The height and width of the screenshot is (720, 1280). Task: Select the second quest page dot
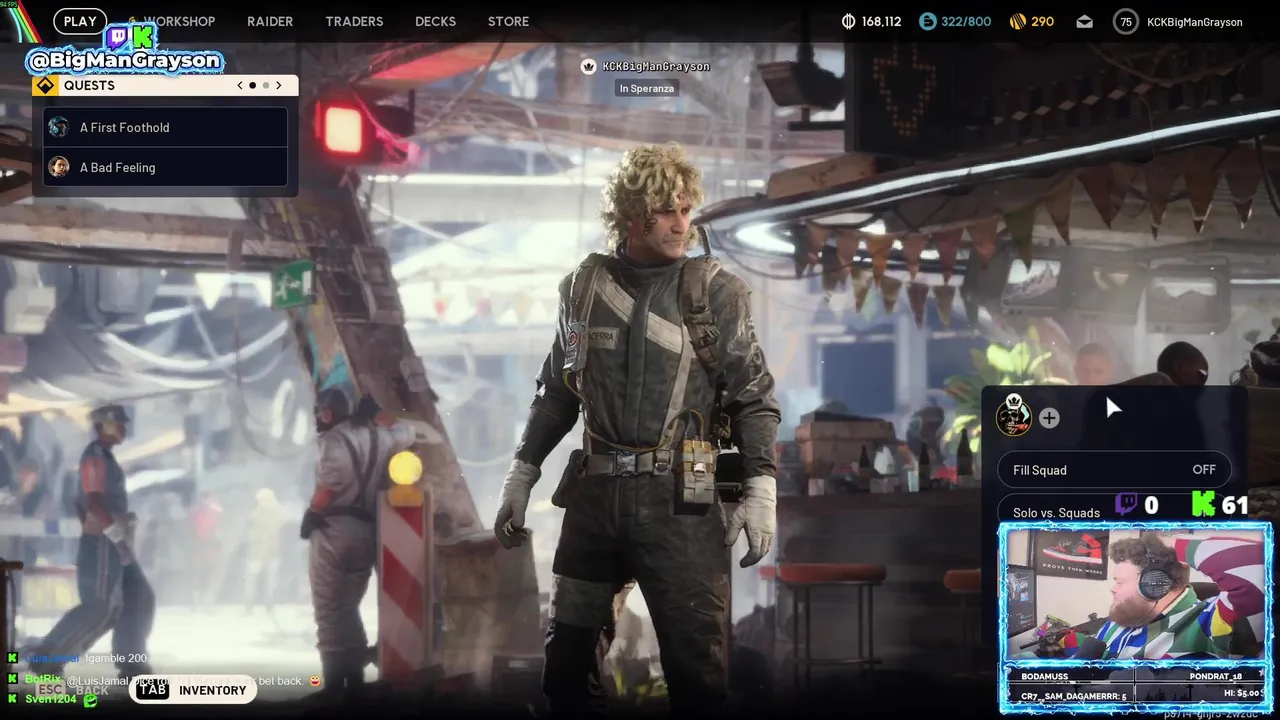265,85
